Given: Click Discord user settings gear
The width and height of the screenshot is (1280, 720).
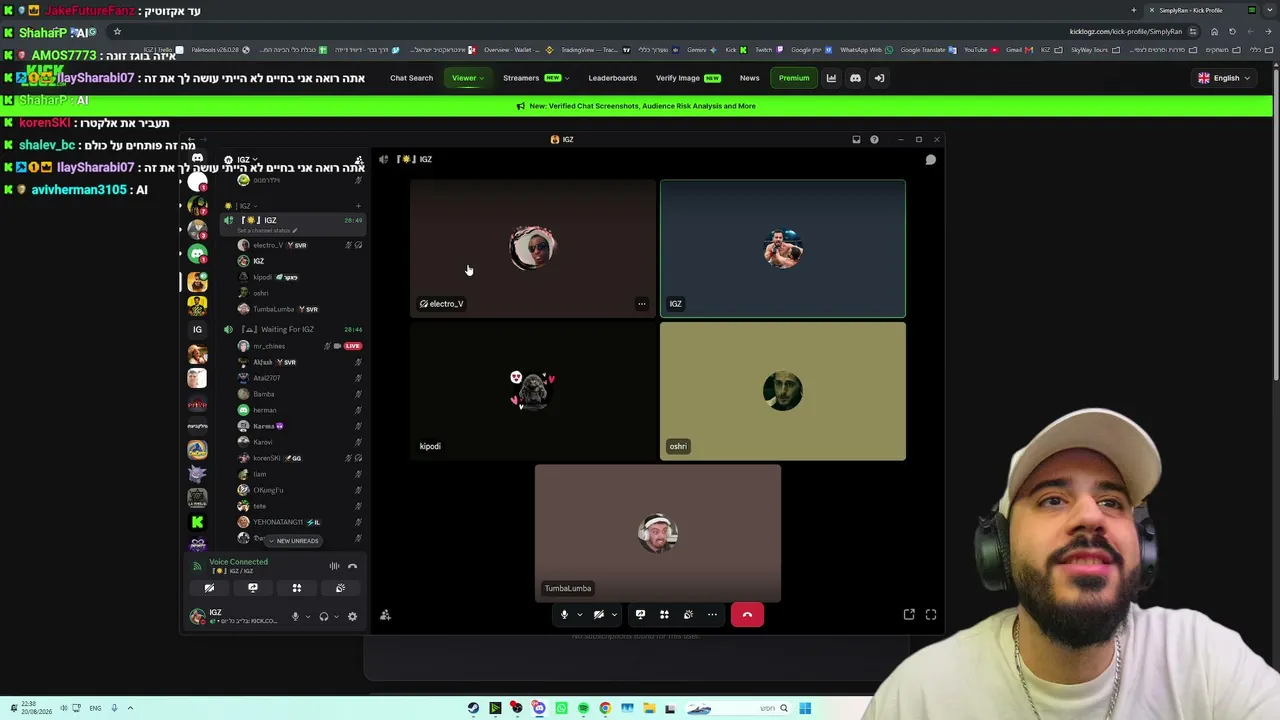Looking at the screenshot, I should tap(352, 617).
